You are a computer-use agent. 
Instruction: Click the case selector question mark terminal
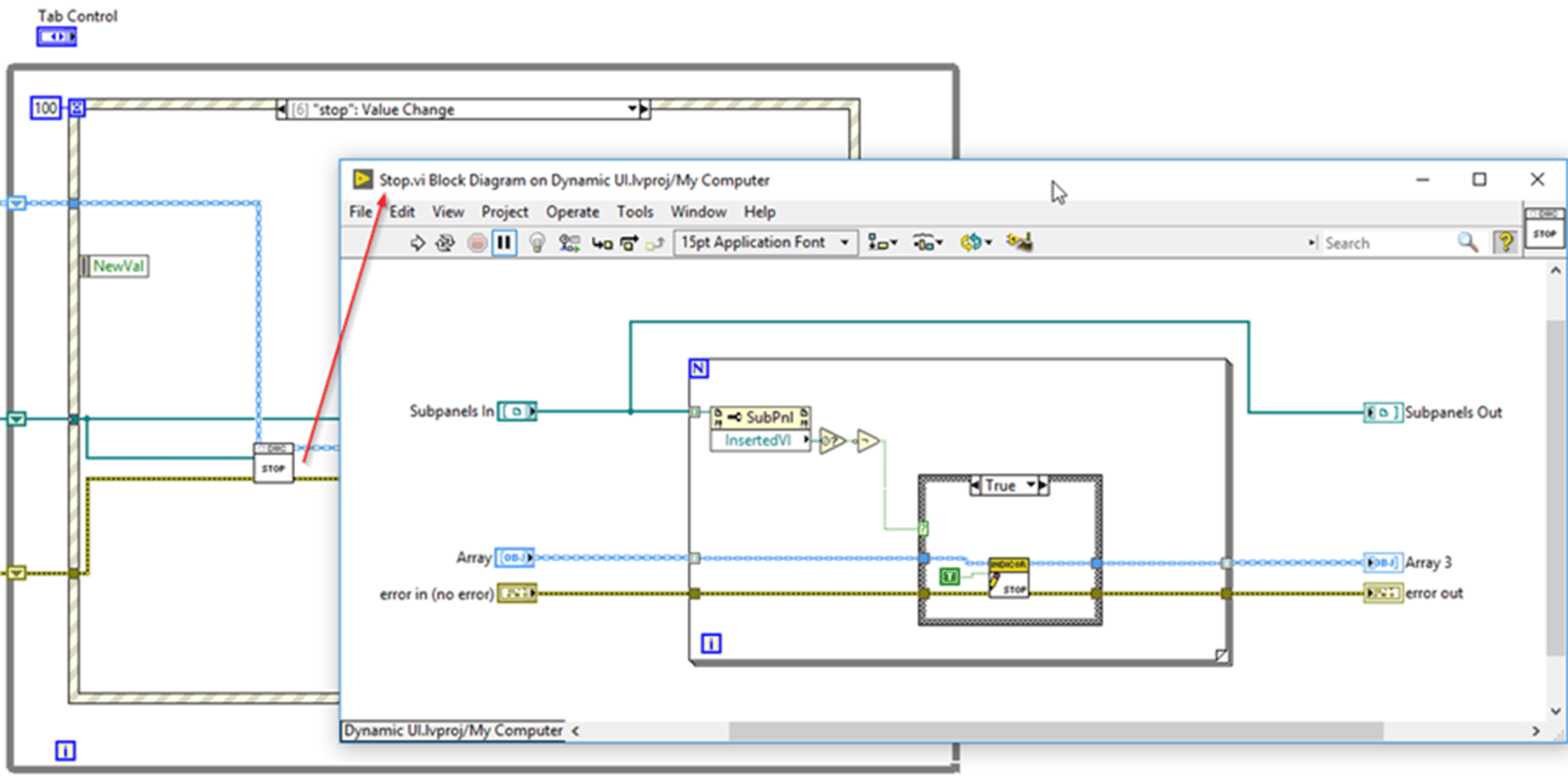point(923,529)
